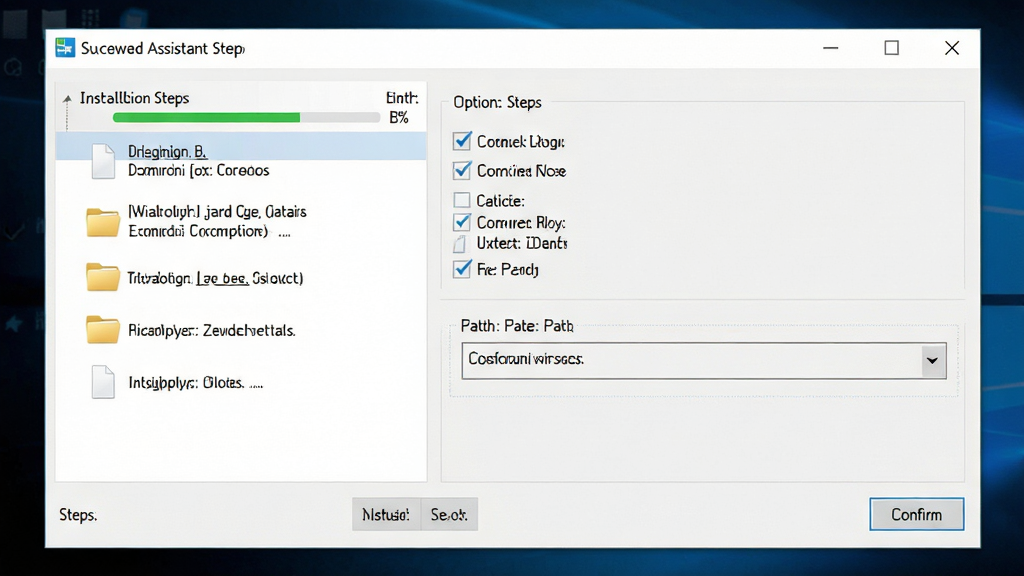The image size is (1024, 576).
Task: Collapse the 'Installtion Steps' section arrow
Action: click(67, 99)
